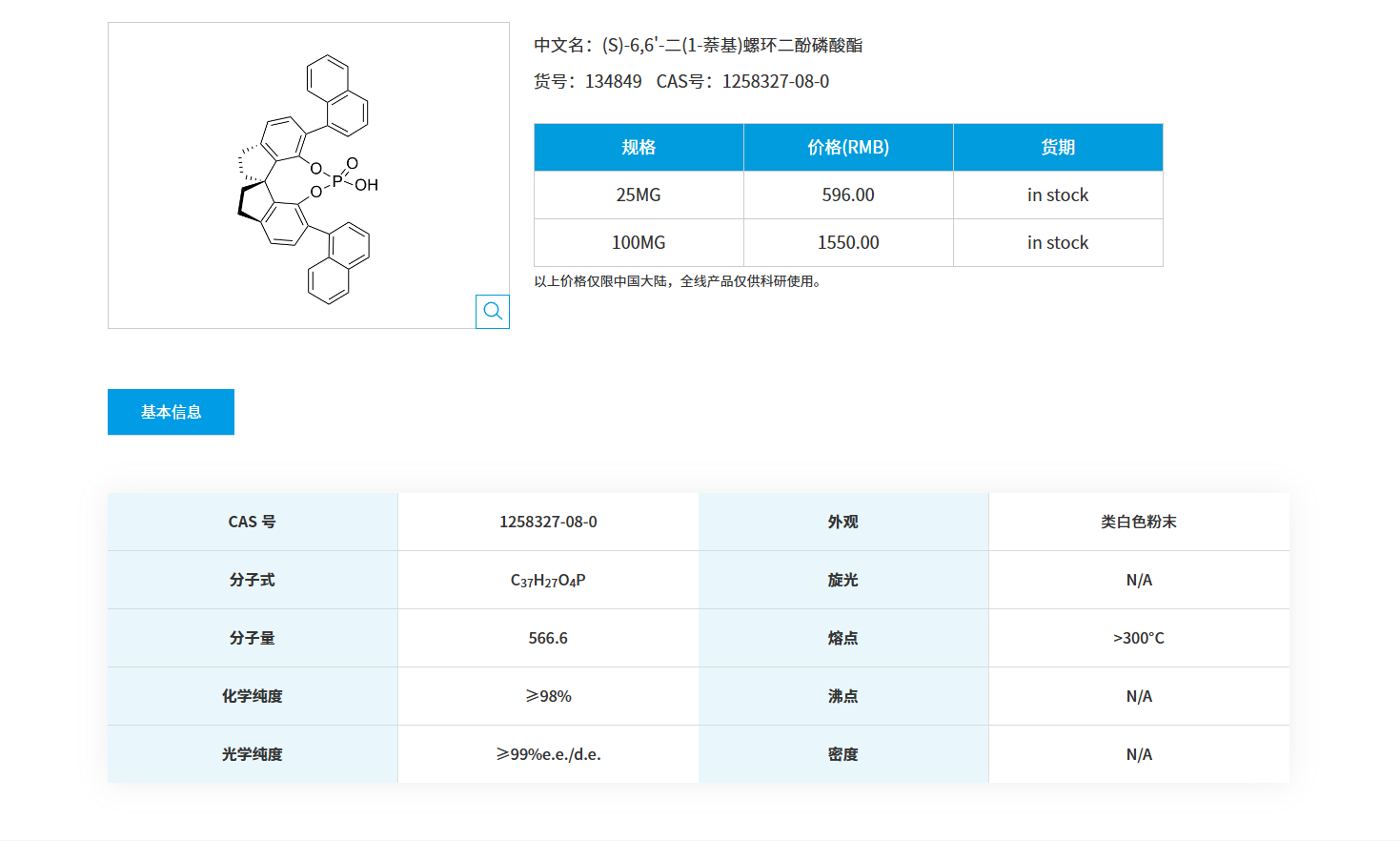Click the 'in stock' status for 25MG
Image resolution: width=1400 pixels, height=841 pixels.
tap(1058, 195)
